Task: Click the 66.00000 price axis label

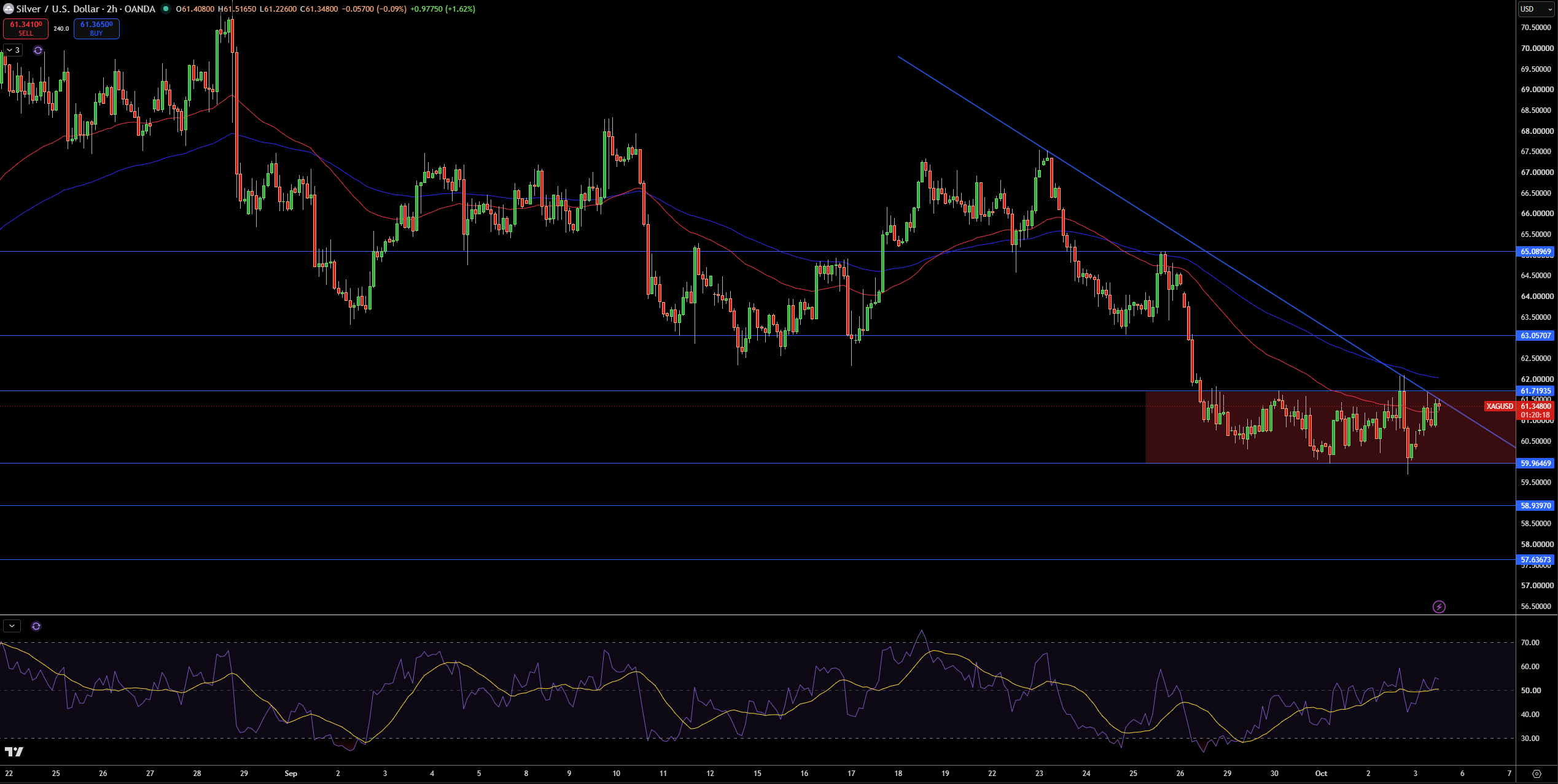Action: tap(1537, 214)
